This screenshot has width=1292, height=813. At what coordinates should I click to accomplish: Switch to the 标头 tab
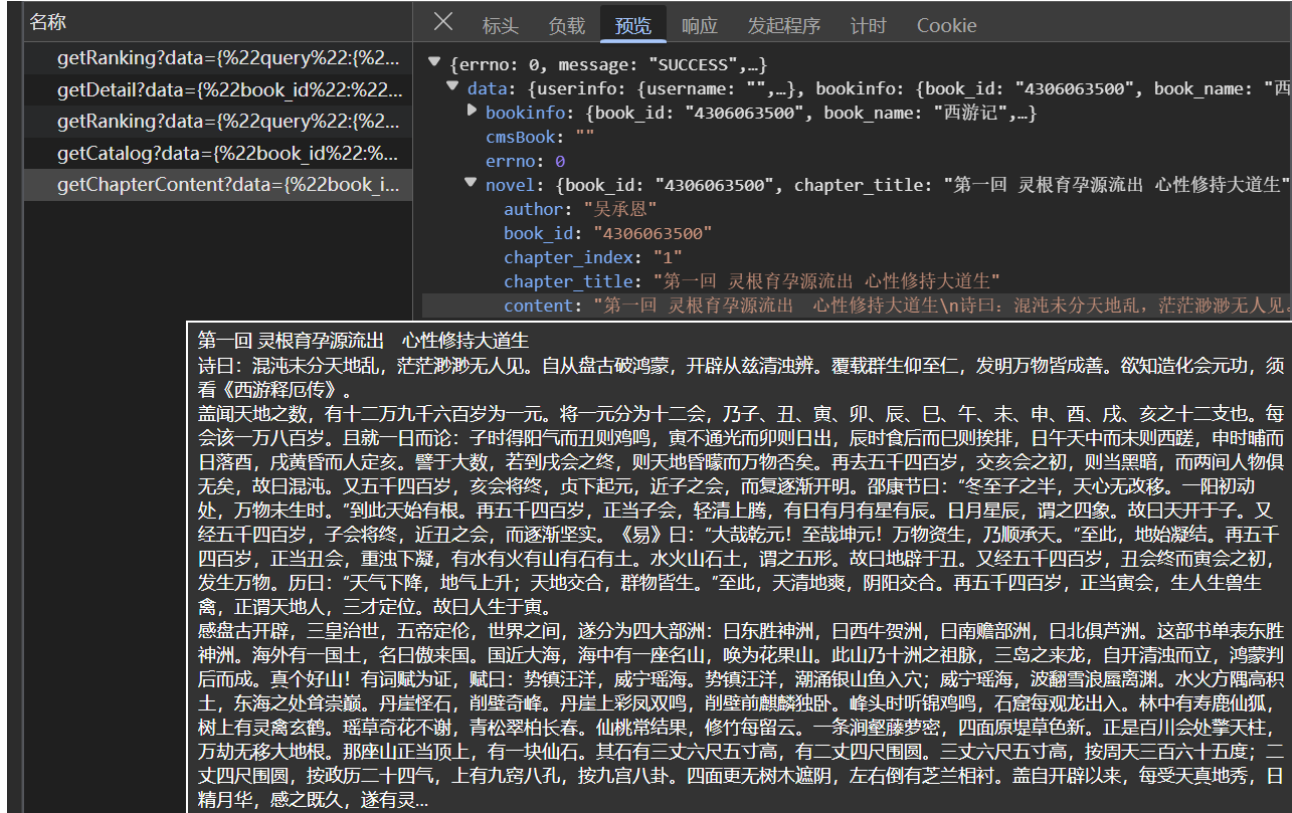coord(500,26)
